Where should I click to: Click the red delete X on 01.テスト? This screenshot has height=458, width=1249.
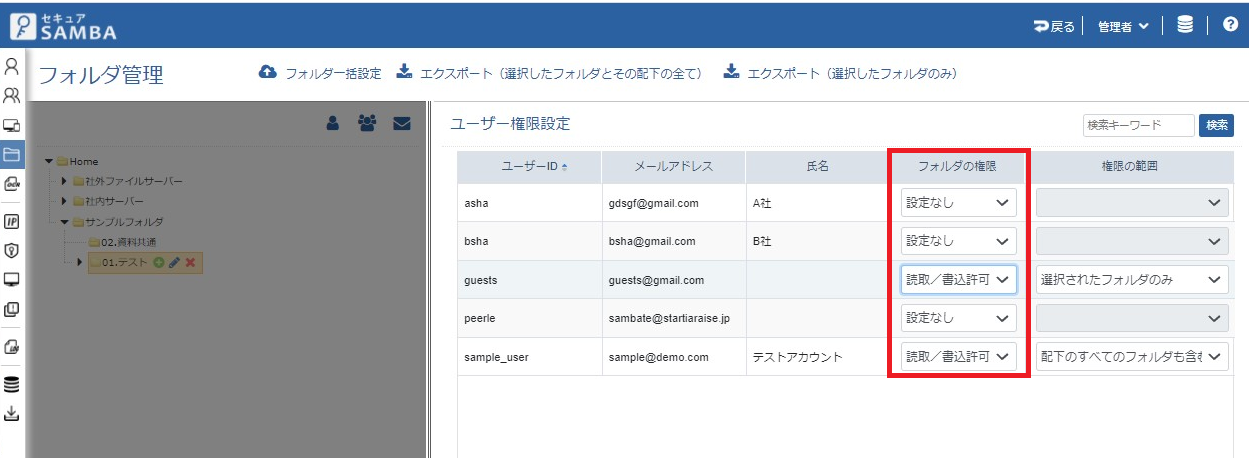coord(190,262)
